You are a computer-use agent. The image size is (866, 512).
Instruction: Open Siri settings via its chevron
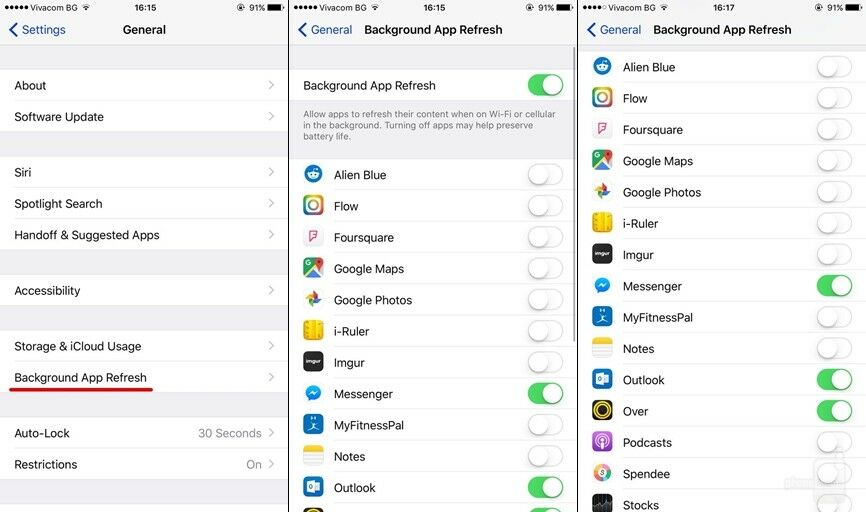click(x=271, y=172)
